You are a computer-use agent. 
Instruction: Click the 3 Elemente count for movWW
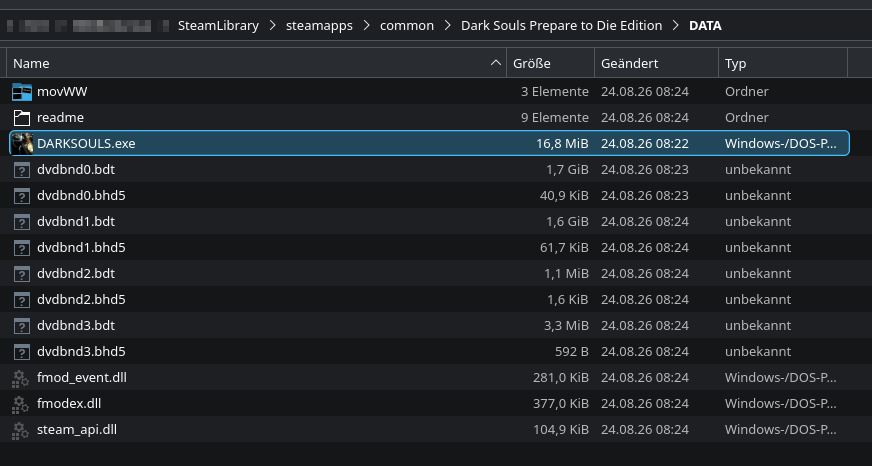click(x=554, y=92)
